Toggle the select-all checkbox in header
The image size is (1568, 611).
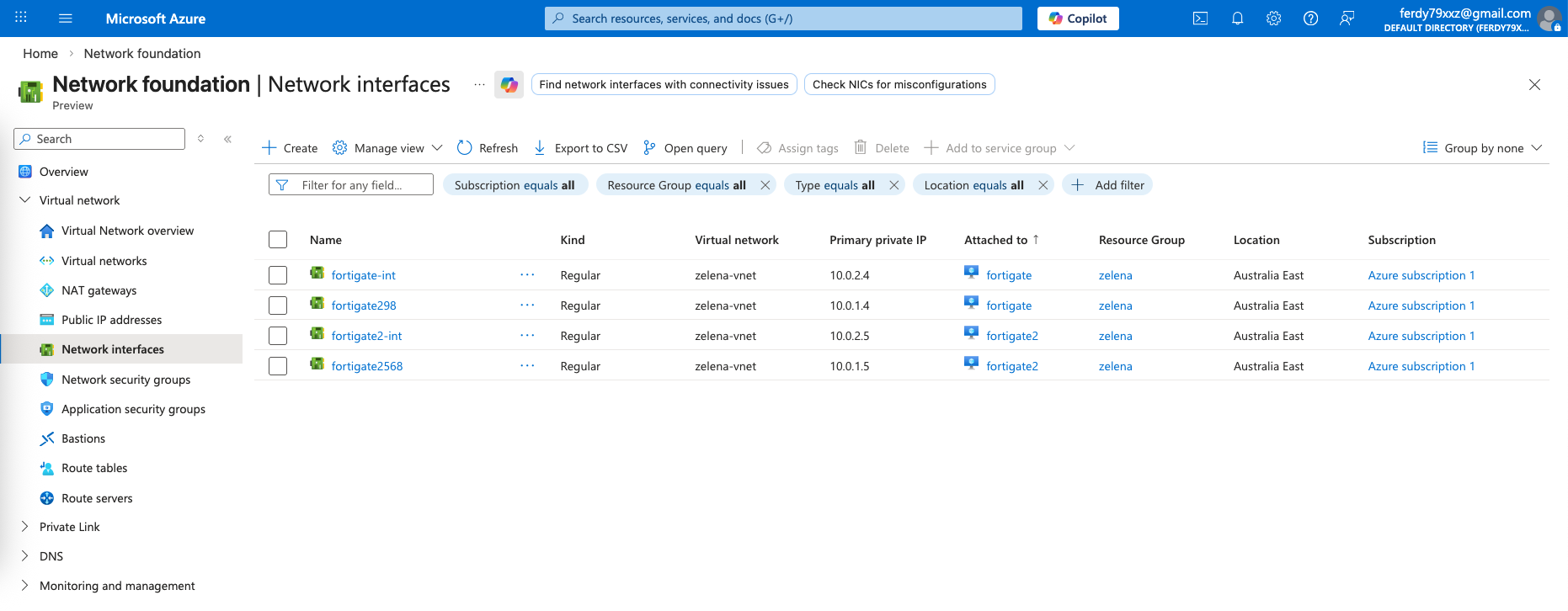(278, 240)
